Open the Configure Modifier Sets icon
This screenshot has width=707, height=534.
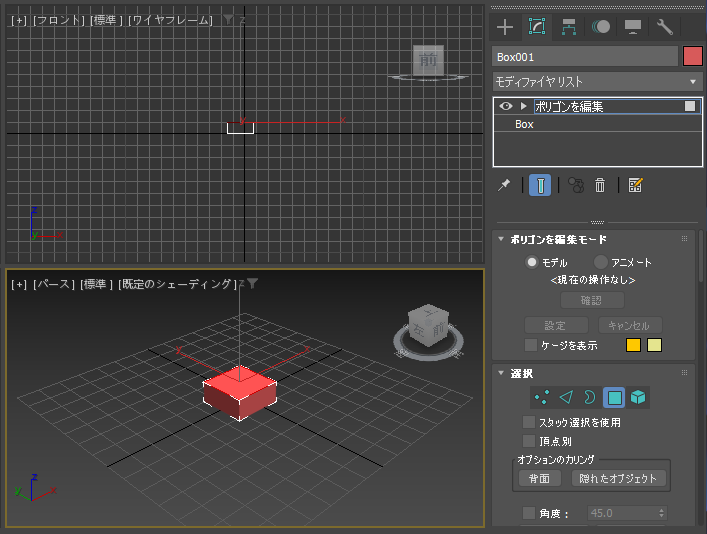pos(635,185)
